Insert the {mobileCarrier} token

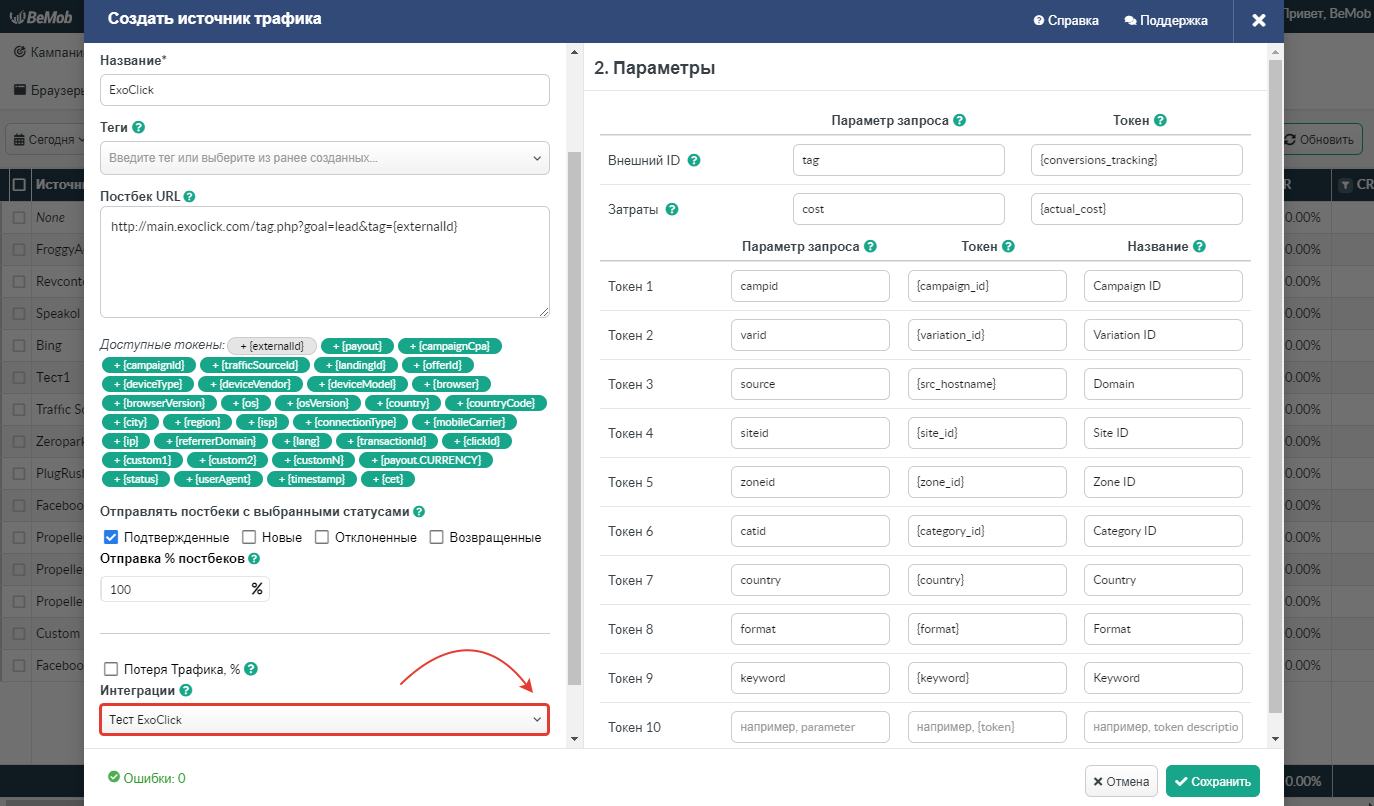pyautogui.click(x=464, y=422)
